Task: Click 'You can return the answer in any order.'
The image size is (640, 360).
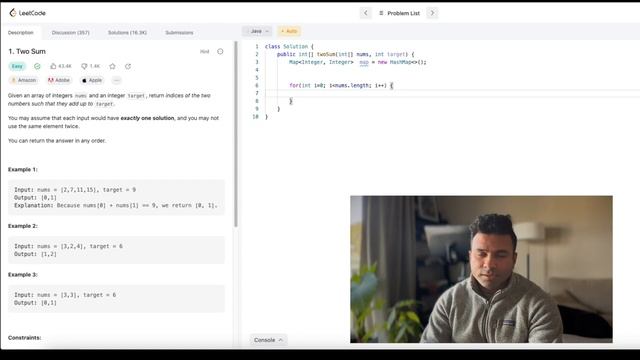Action: [x=57, y=140]
